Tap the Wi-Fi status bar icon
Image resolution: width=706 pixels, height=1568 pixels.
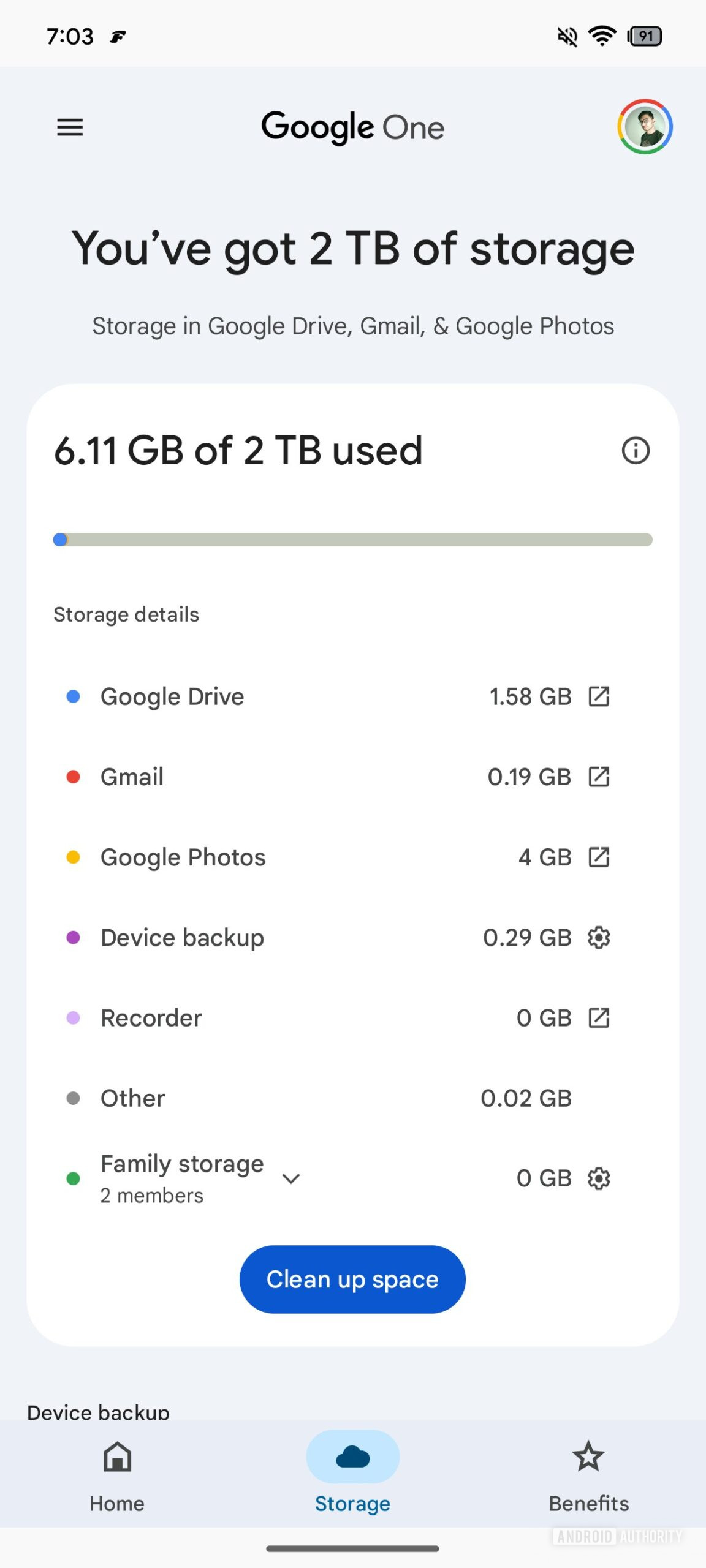pos(602,37)
